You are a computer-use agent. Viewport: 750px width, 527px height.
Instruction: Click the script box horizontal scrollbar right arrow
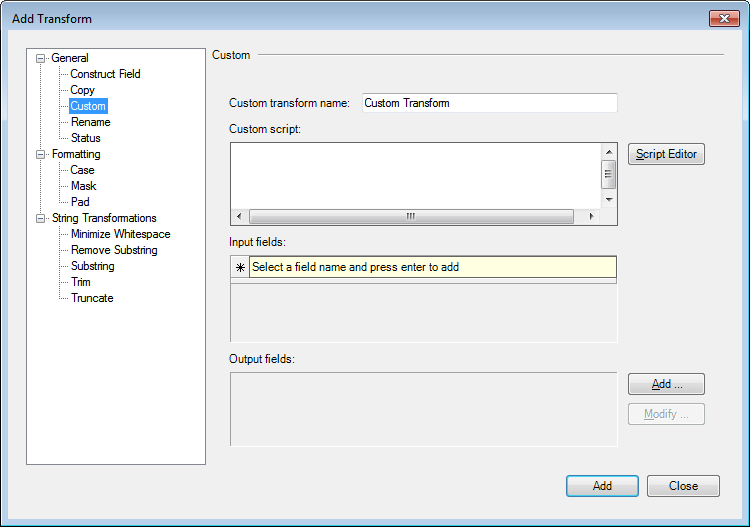(x=591, y=216)
